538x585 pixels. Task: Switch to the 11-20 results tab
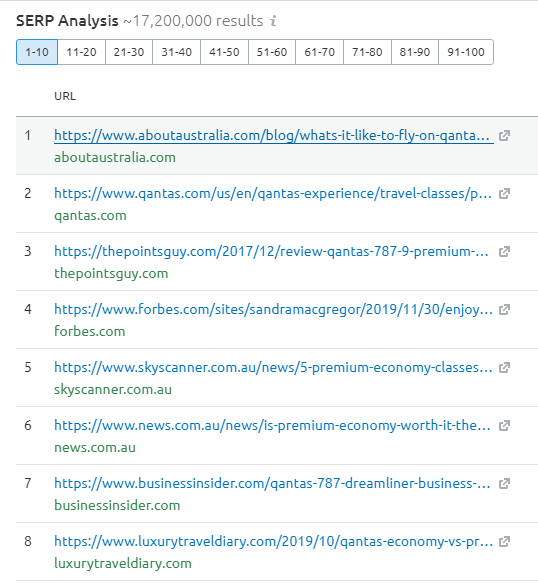(81, 52)
